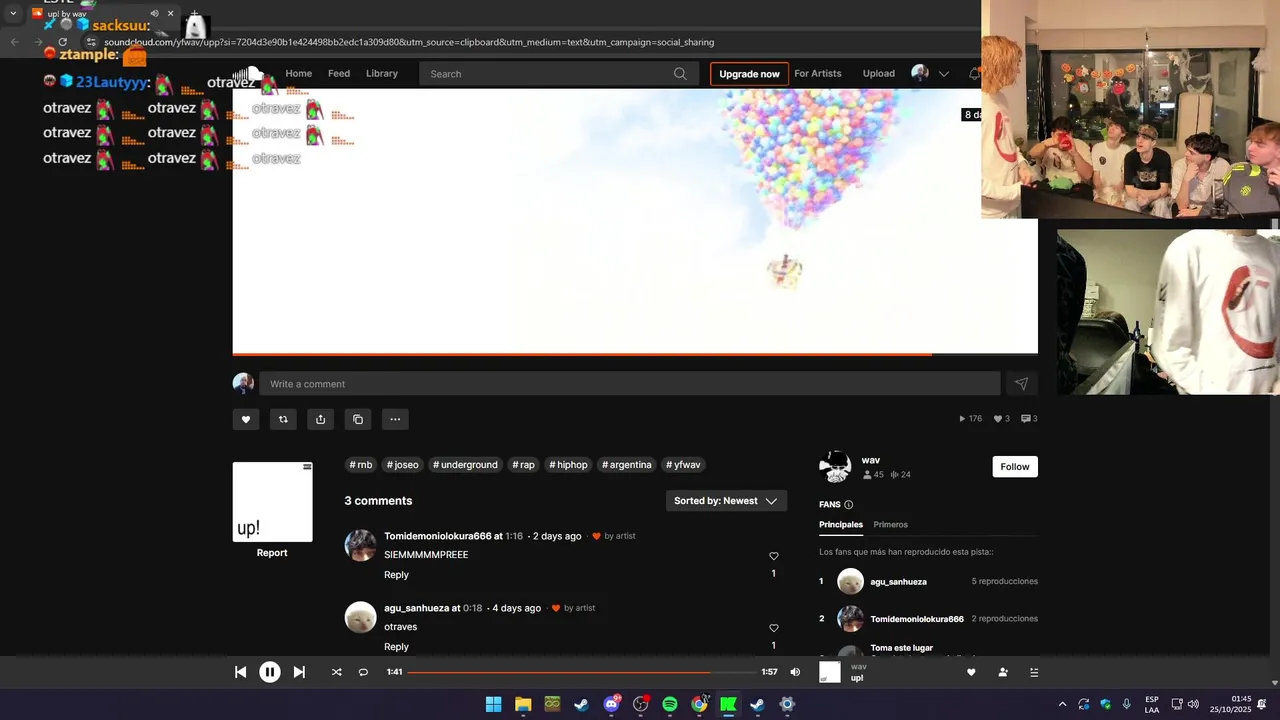This screenshot has width=1280, height=720.
Task: Click the browser address bar URL
Action: [x=409, y=43]
